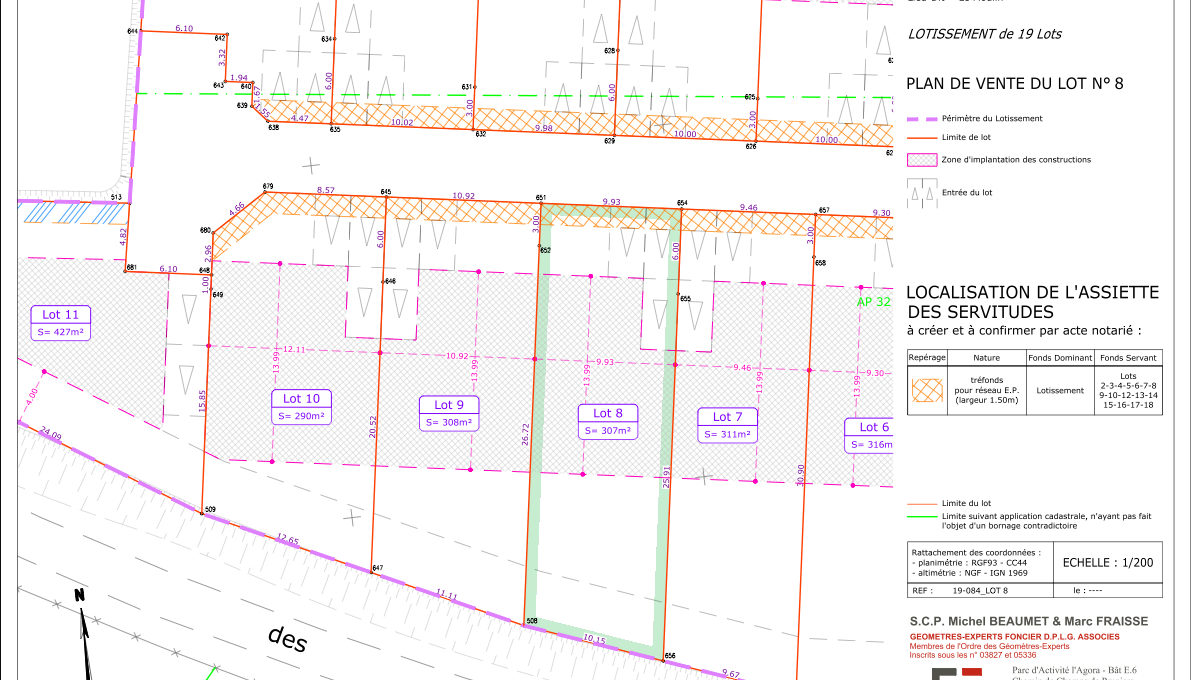The width and height of the screenshot is (1191, 680).
Task: Click the '8.57' dimension near point 679
Action: pos(326,191)
